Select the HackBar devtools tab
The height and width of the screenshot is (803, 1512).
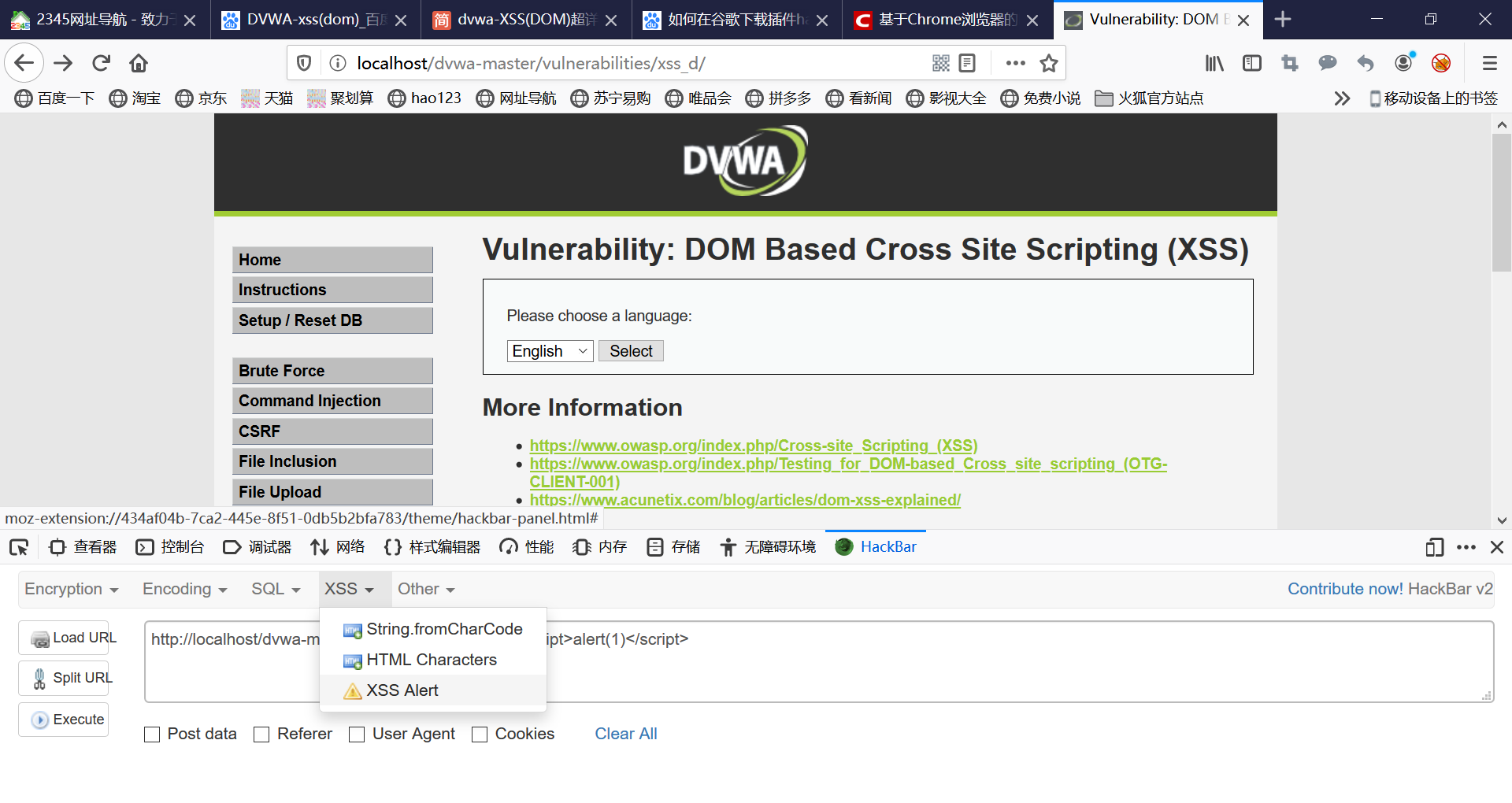[x=876, y=547]
